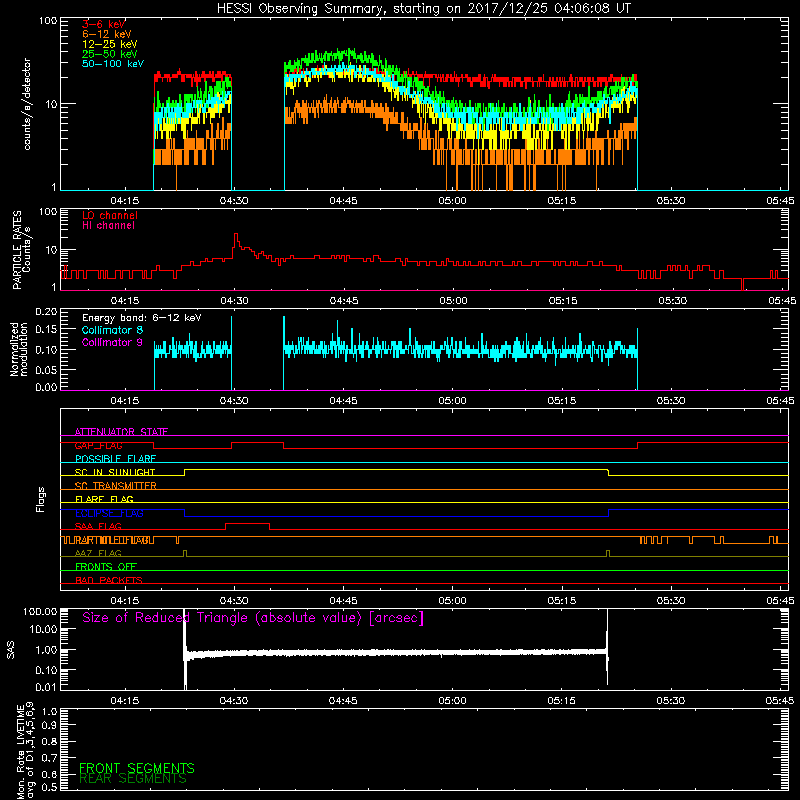Click the ECLIPSE_FLAG label
800x800 pixels.
pos(109,513)
